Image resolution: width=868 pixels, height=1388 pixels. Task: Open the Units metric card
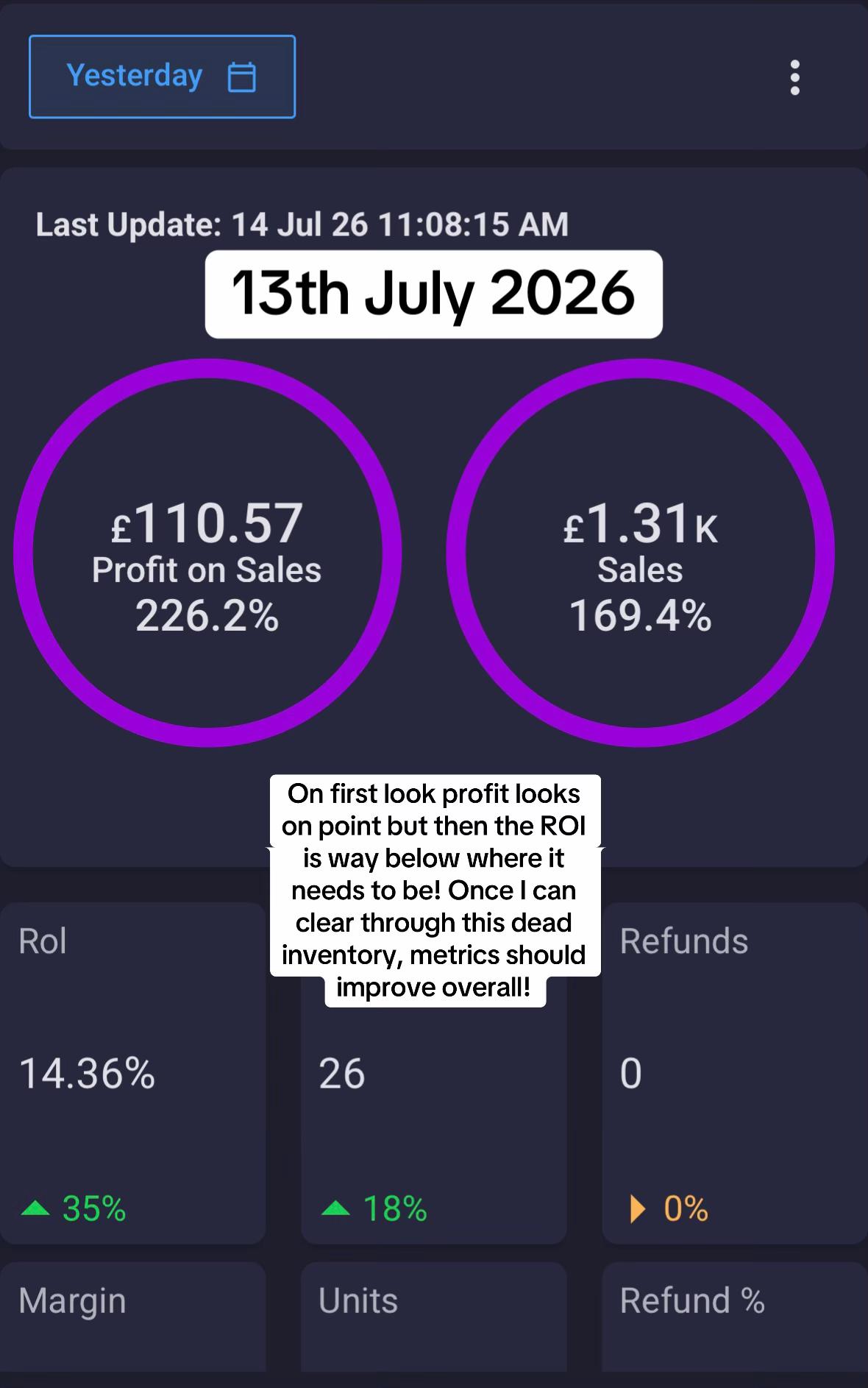(434, 1317)
